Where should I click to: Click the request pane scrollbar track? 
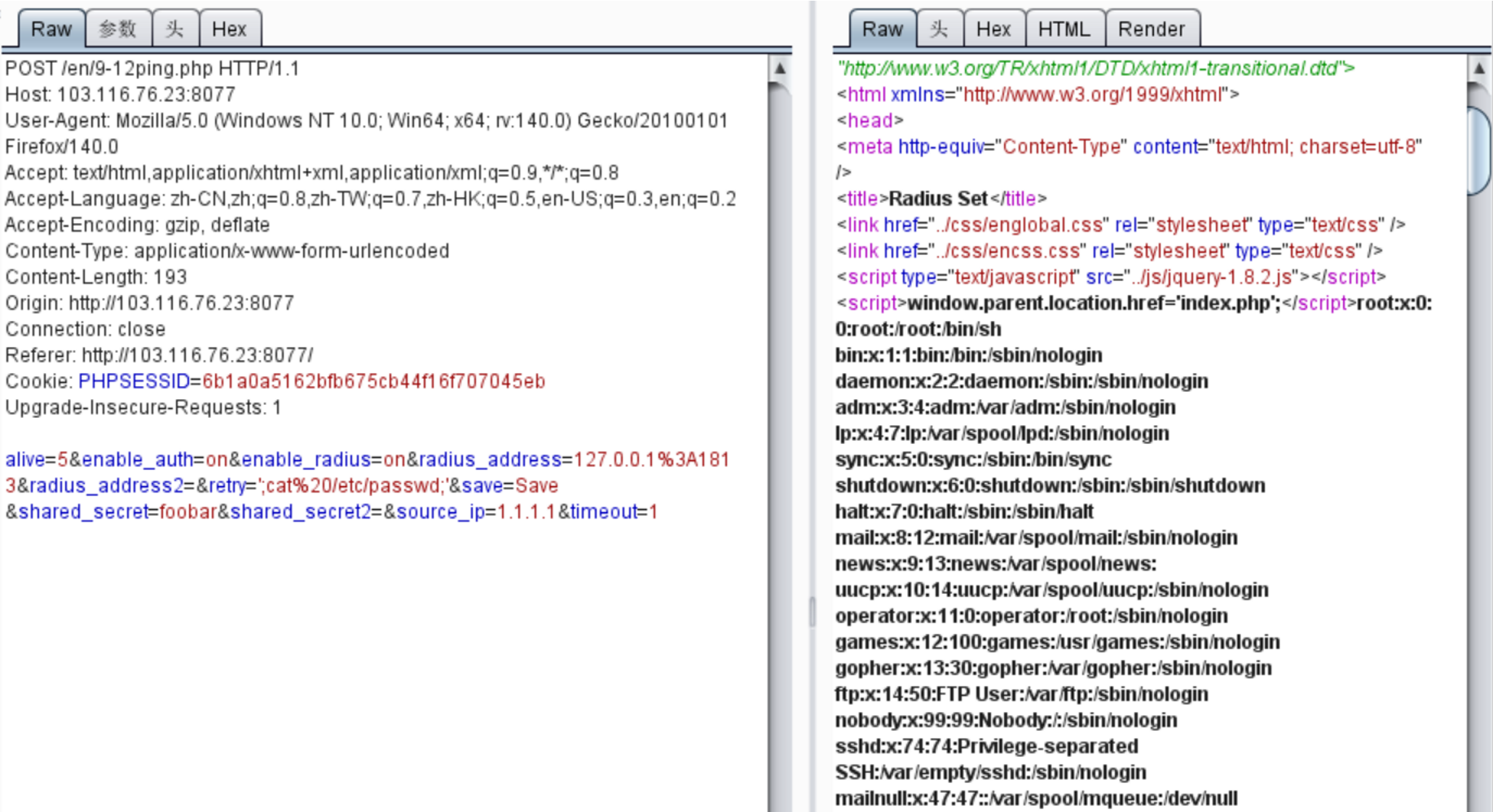click(x=780, y=445)
